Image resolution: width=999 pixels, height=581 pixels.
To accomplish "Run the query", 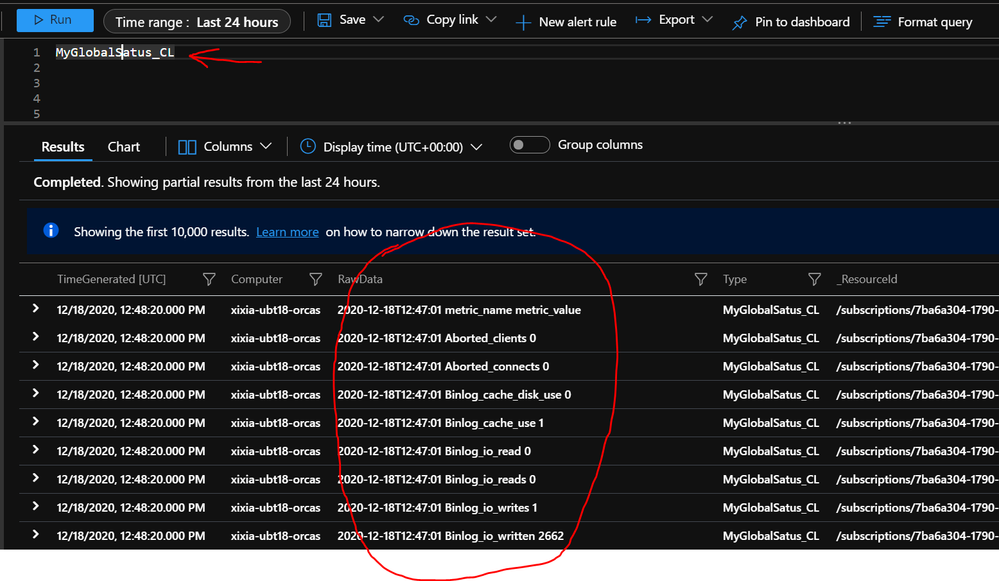I will [55, 20].
